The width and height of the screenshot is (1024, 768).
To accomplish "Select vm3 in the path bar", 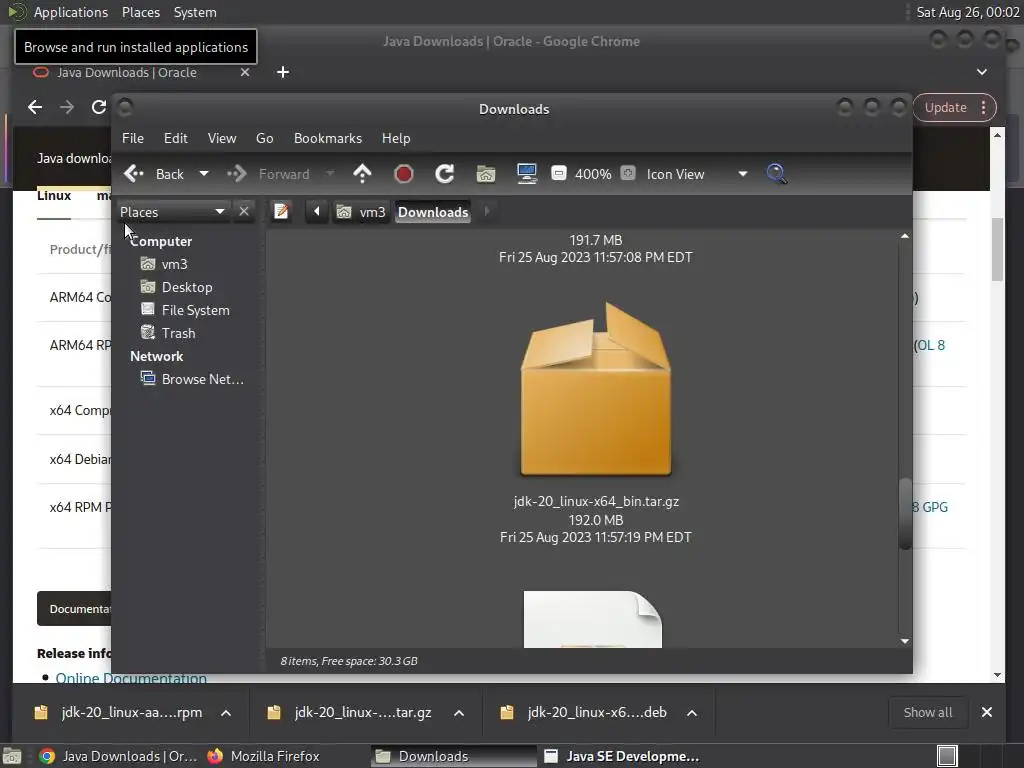I will point(361,212).
